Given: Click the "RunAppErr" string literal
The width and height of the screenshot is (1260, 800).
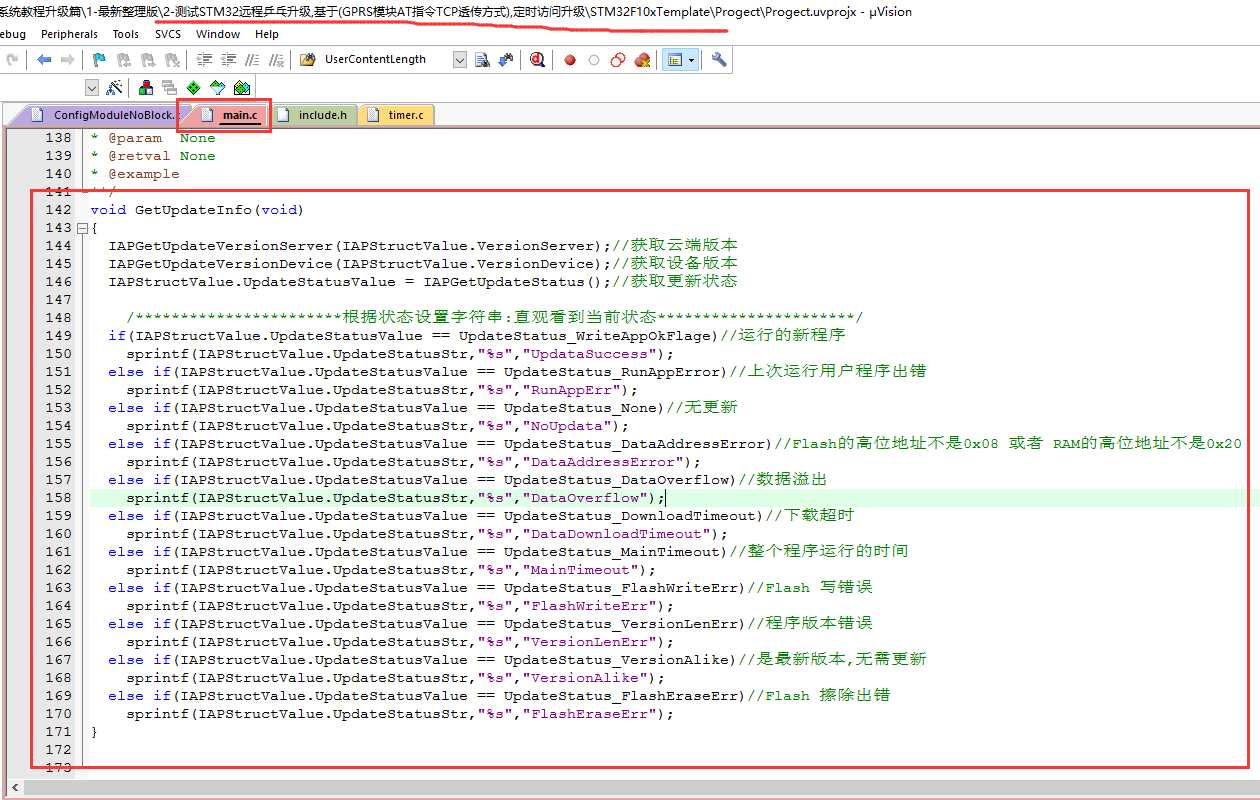Looking at the screenshot, I should [572, 390].
